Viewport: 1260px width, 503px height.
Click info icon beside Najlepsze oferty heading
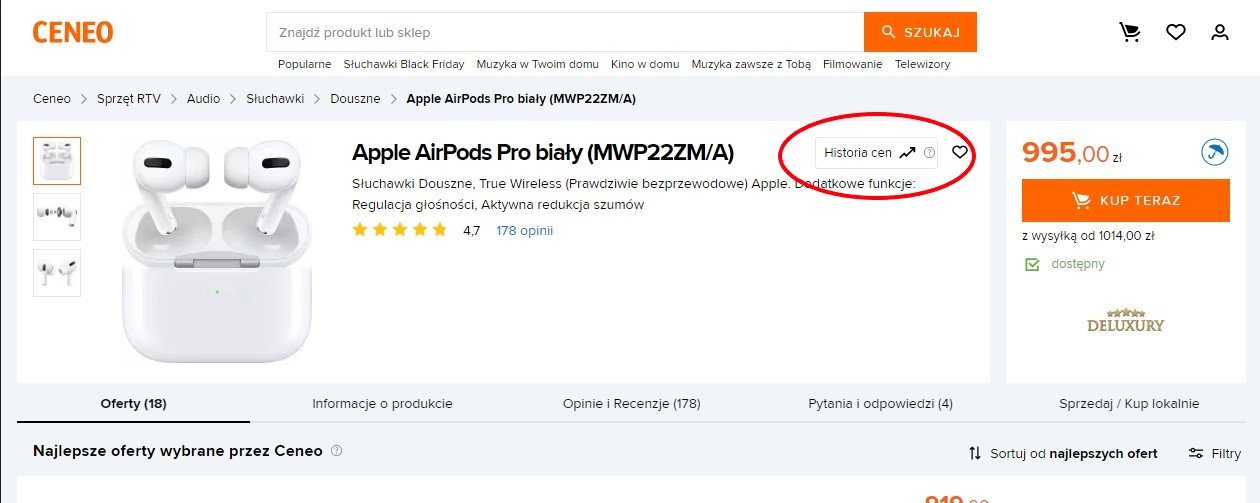(x=336, y=451)
